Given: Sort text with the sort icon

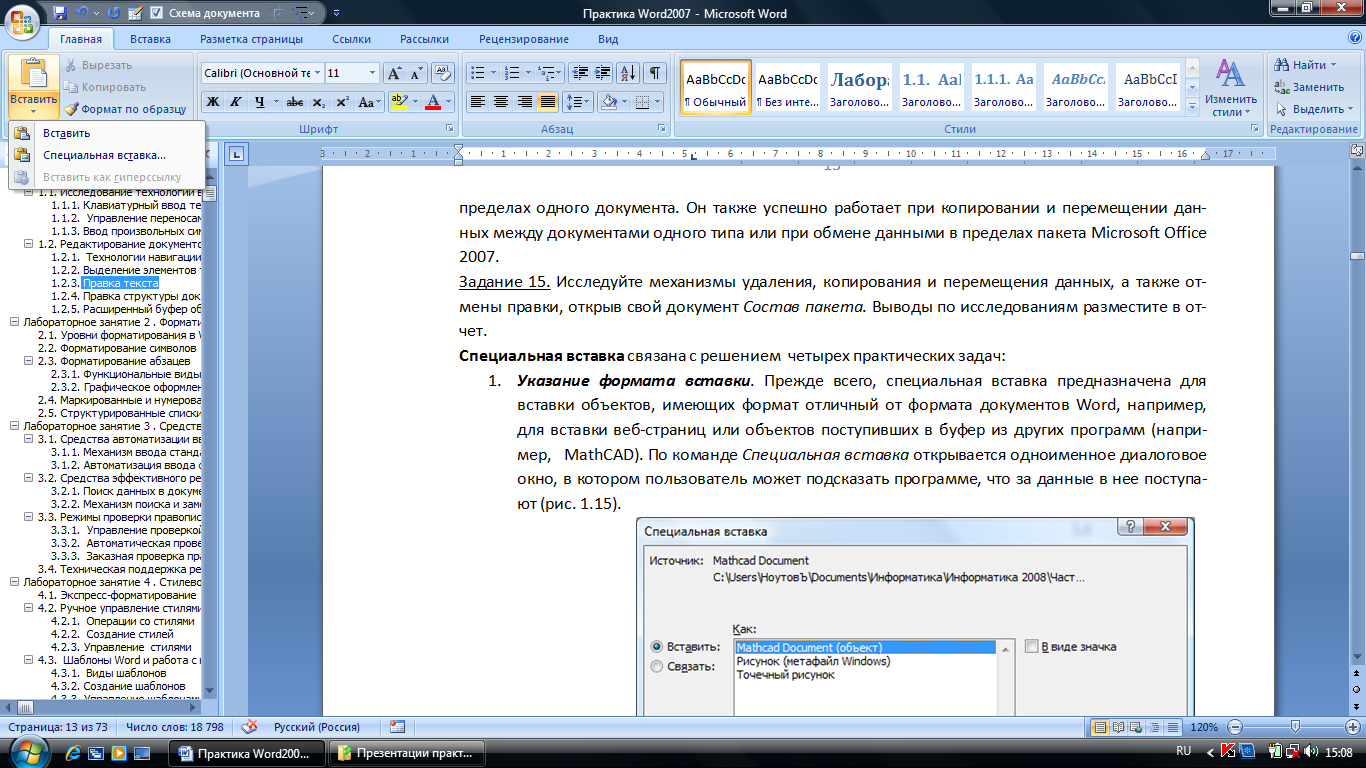Looking at the screenshot, I should (629, 73).
